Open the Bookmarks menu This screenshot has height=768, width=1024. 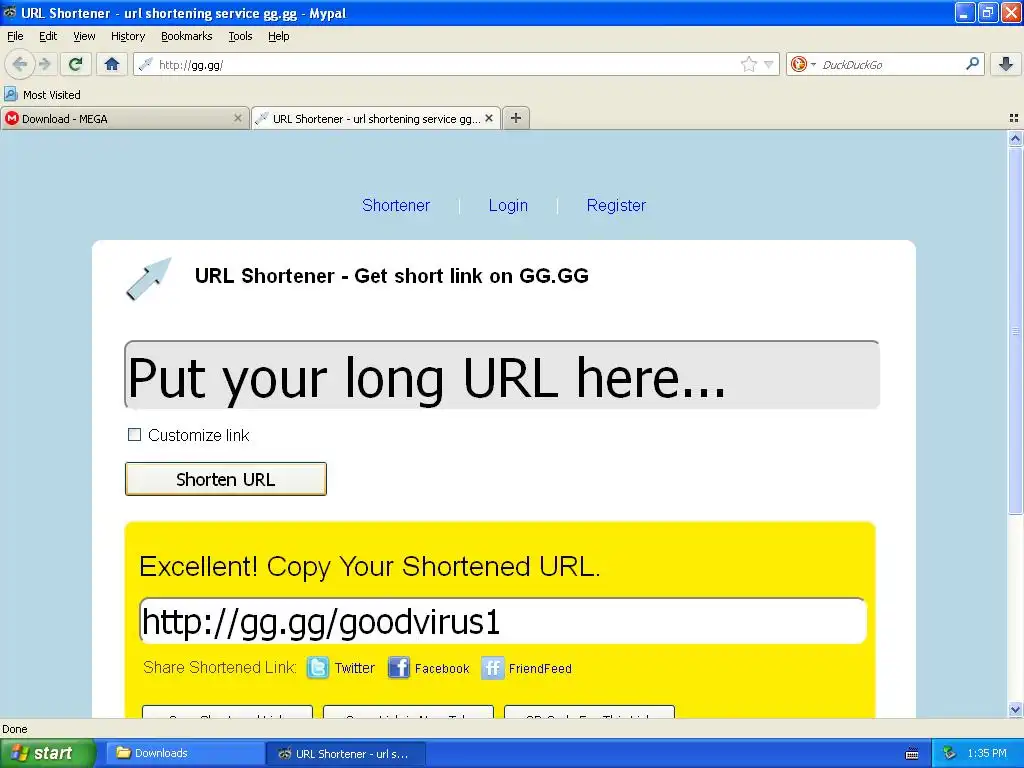click(186, 36)
